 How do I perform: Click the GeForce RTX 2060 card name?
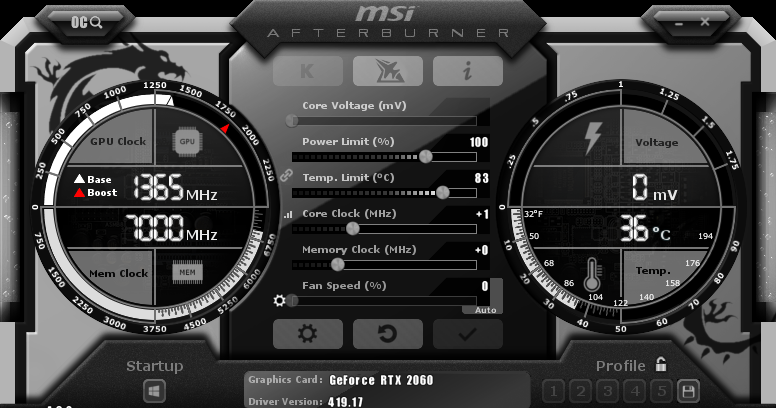[x=381, y=380]
